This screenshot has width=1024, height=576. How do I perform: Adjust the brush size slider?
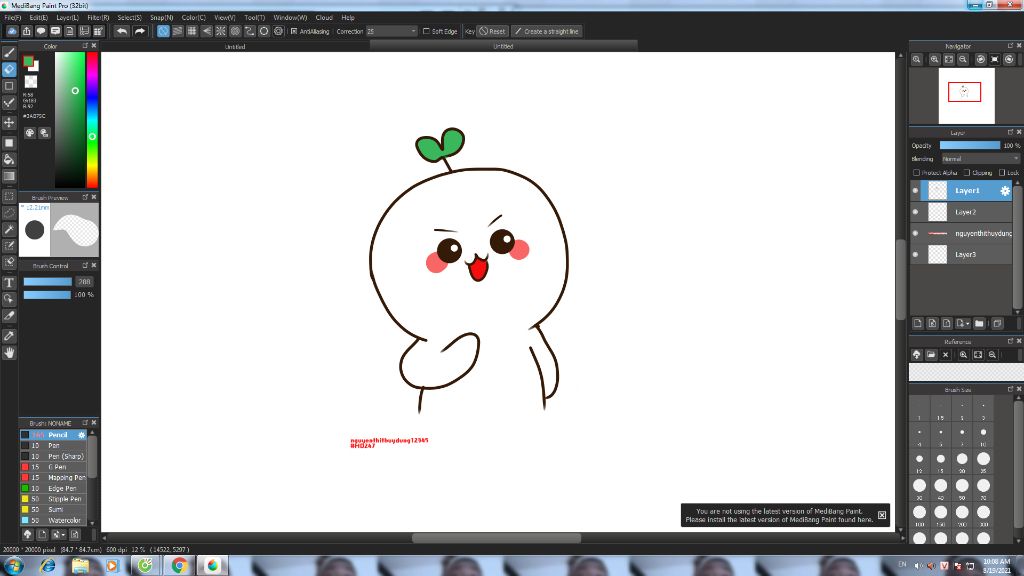coord(48,281)
